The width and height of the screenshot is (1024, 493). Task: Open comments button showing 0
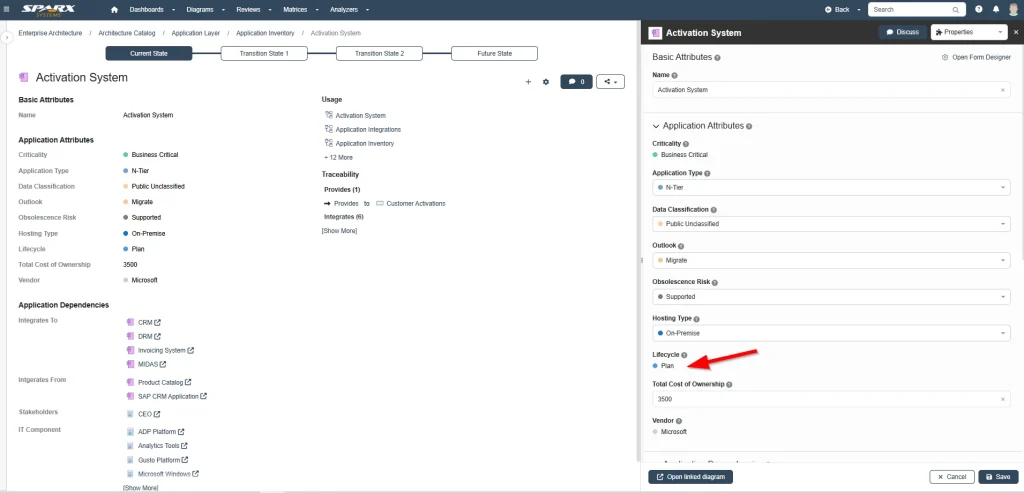pyautogui.click(x=576, y=82)
